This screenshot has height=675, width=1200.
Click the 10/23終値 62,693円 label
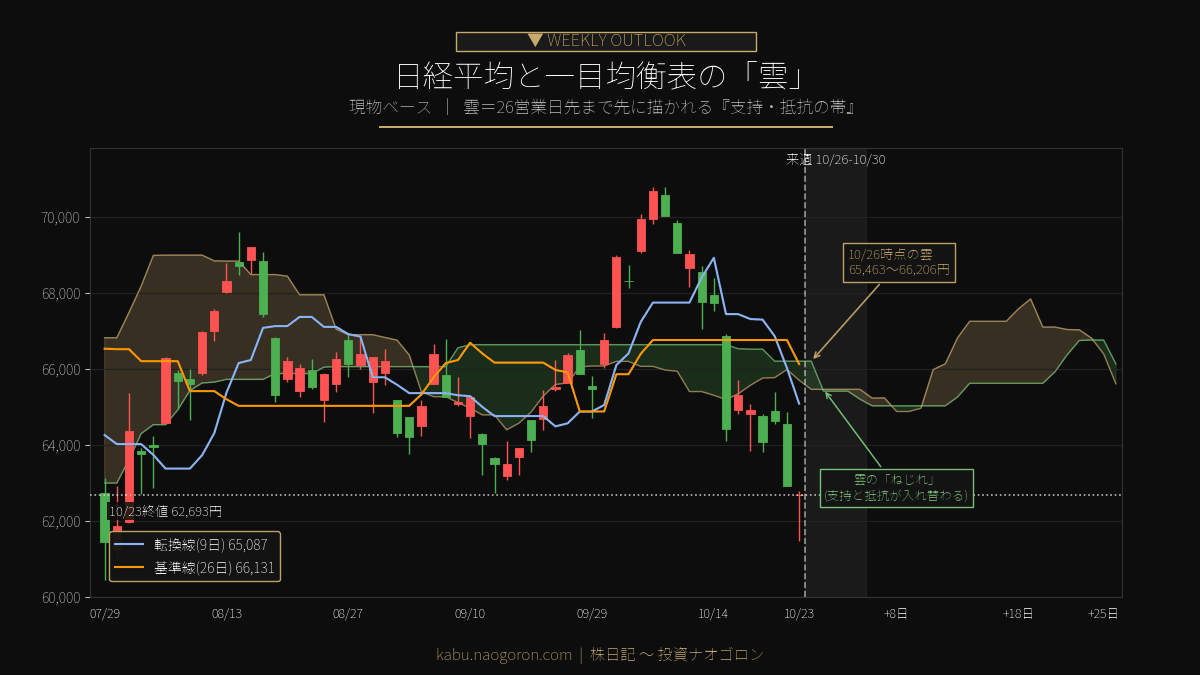coord(165,511)
